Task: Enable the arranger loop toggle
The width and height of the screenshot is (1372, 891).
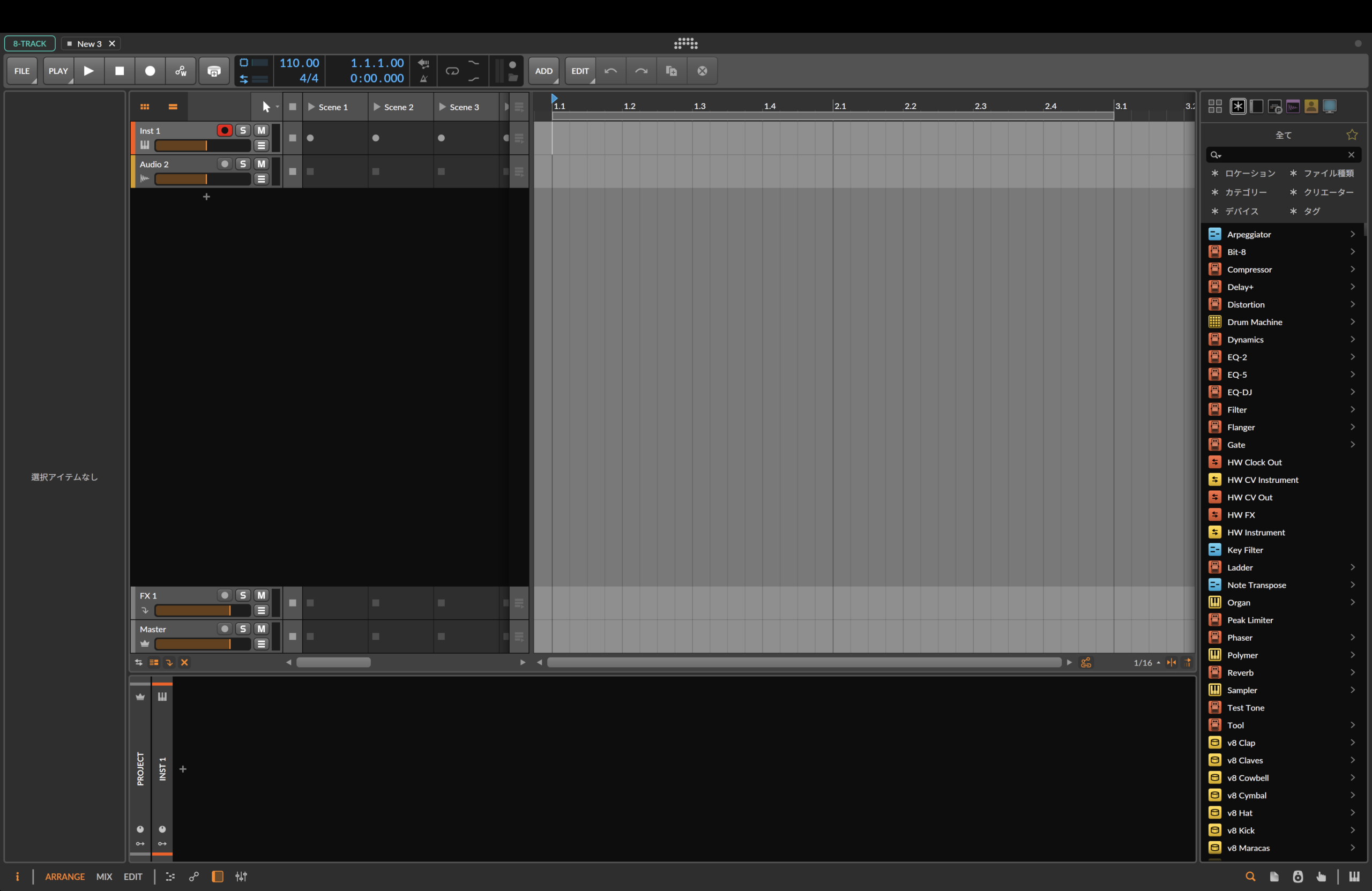Action: 452,71
